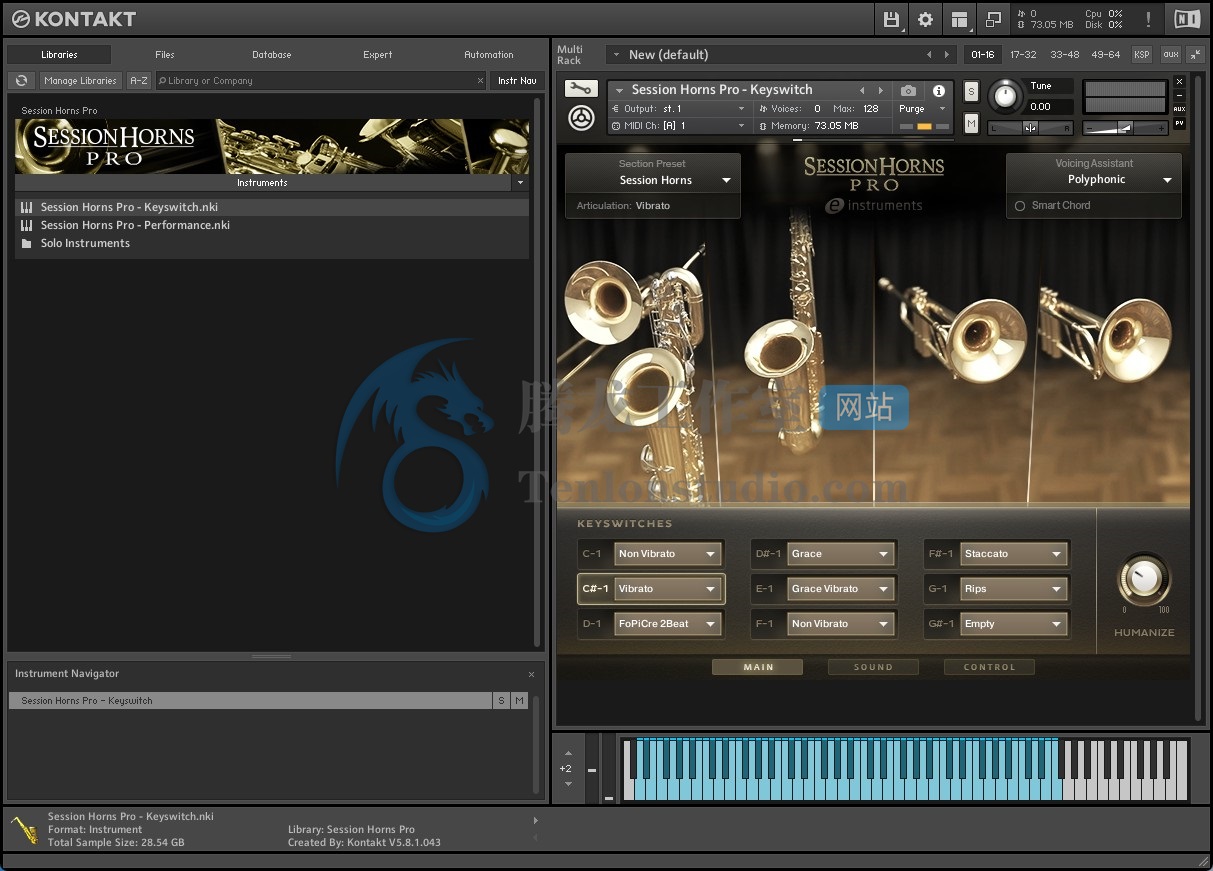This screenshot has width=1213, height=871.
Task: Toggle AUX button on the instrument header
Action: (1180, 109)
